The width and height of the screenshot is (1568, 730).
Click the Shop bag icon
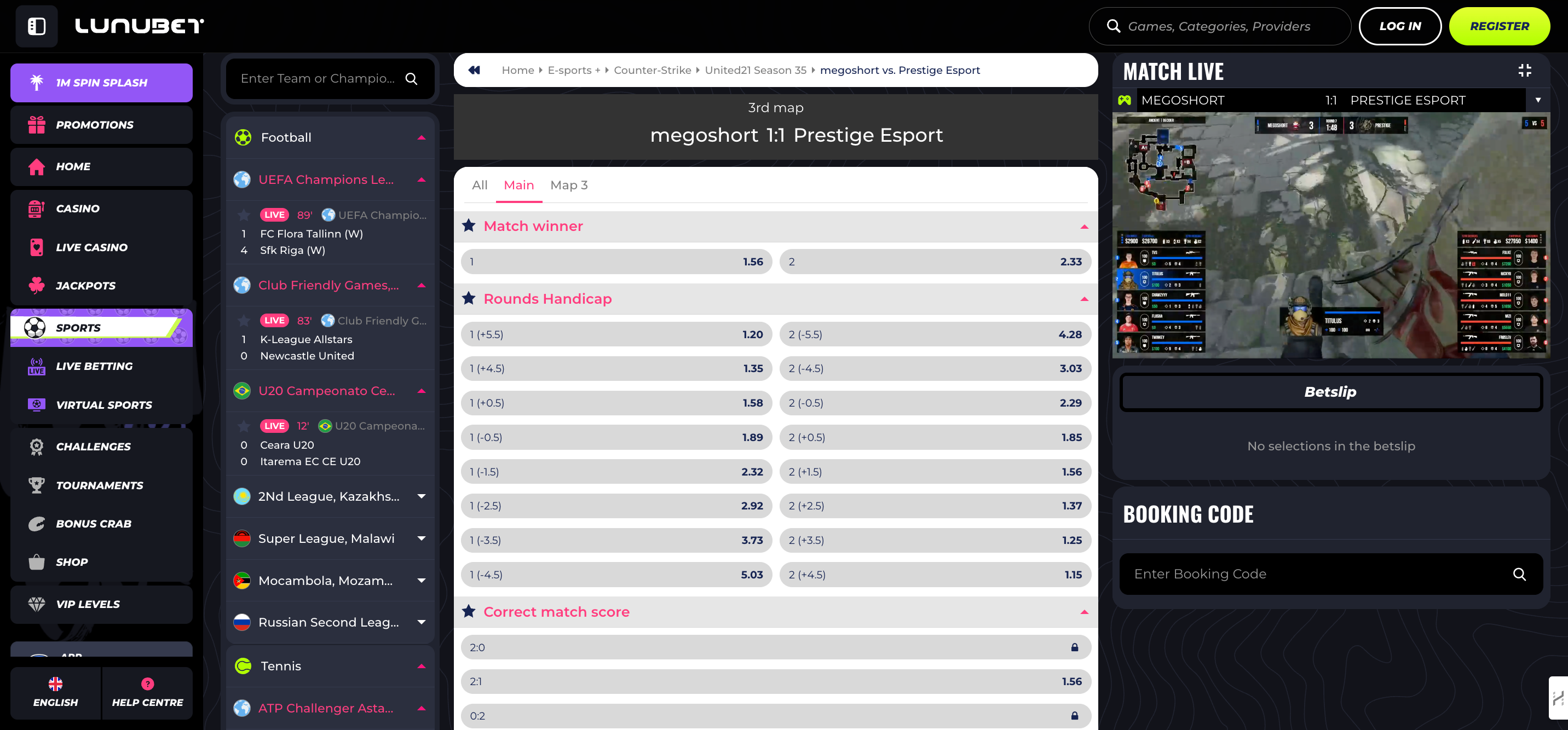click(x=37, y=562)
